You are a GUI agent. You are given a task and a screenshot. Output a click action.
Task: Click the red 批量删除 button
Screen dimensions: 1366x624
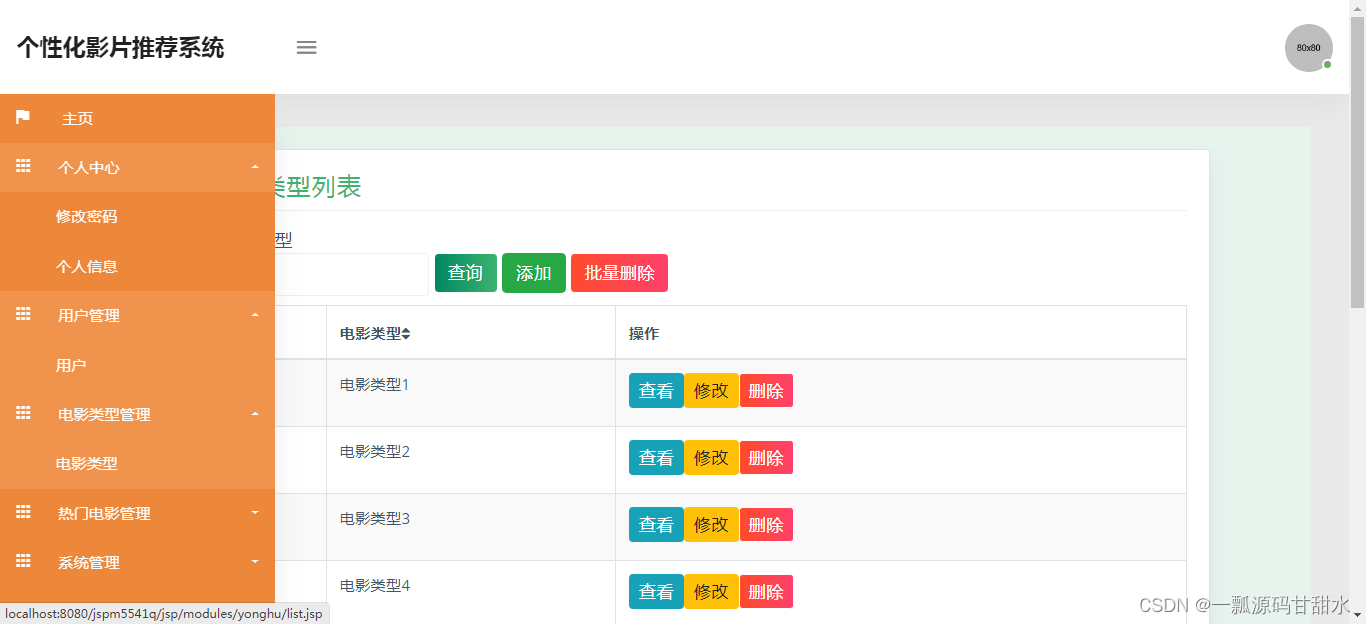click(620, 273)
